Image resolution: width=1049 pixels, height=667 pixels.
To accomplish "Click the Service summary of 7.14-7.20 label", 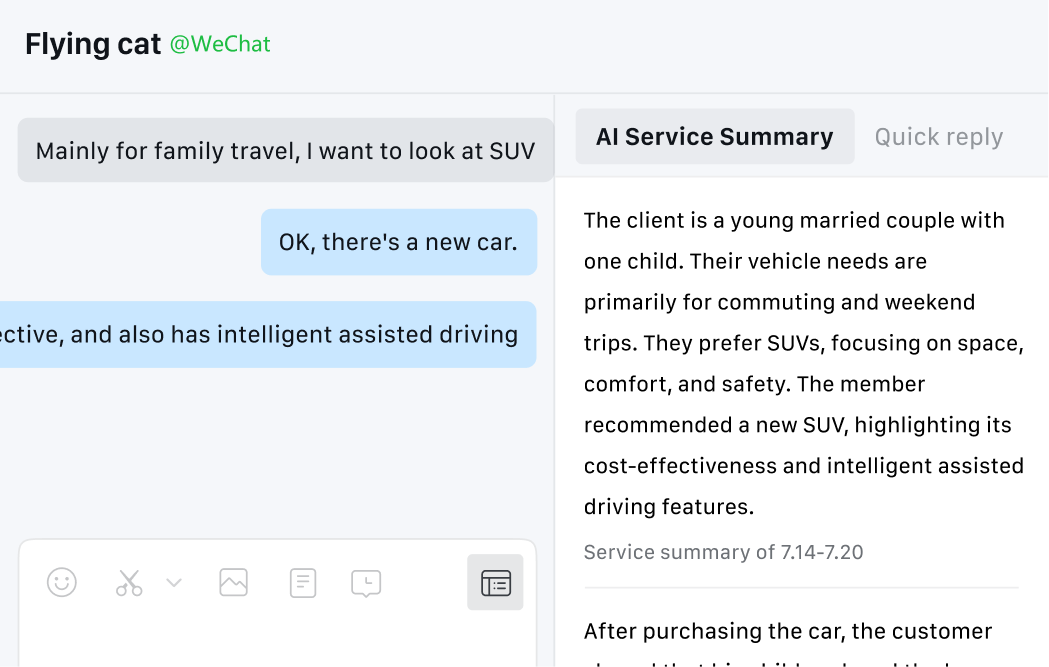I will 723,552.
